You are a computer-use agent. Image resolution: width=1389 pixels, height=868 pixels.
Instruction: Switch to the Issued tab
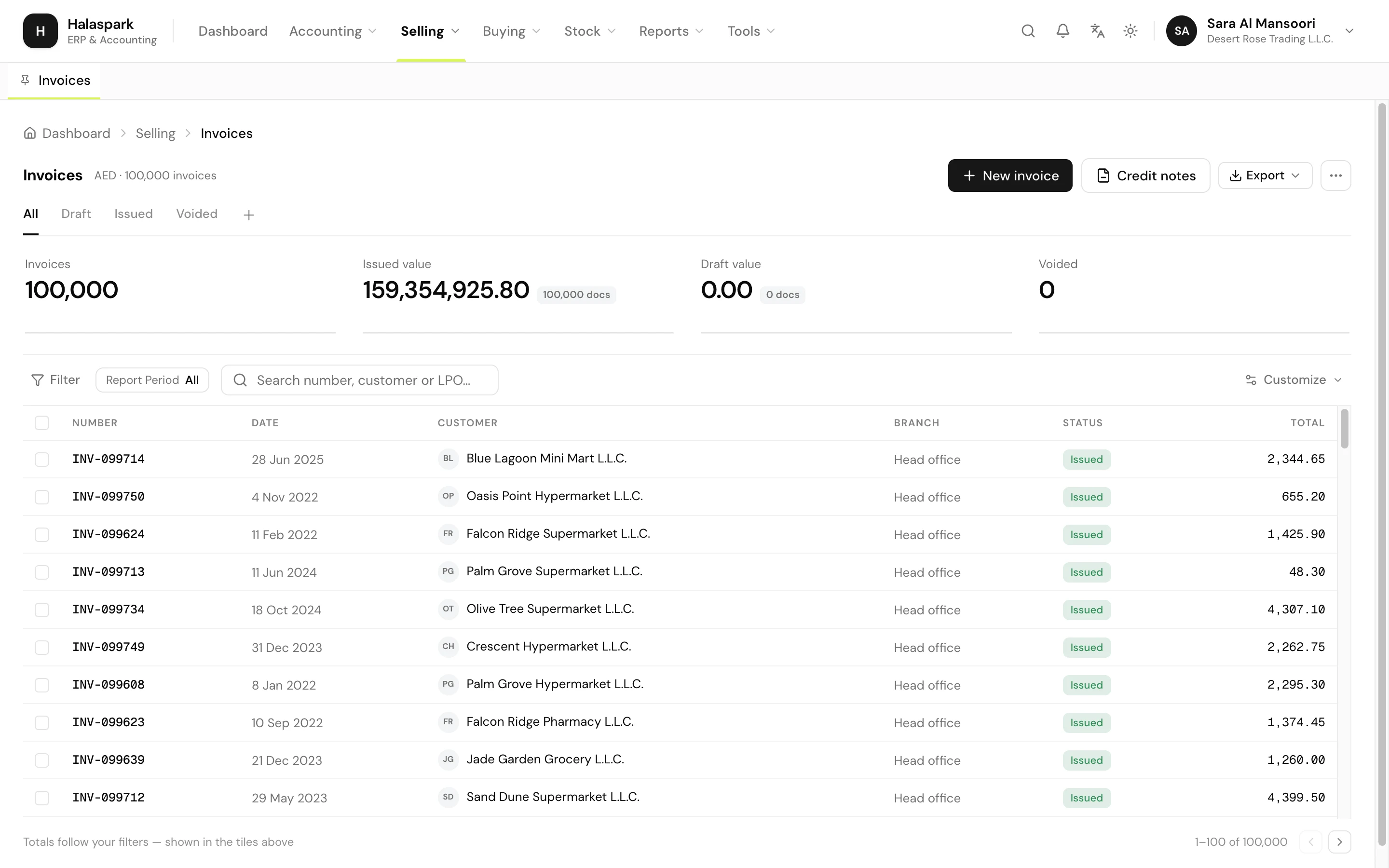[x=133, y=214]
